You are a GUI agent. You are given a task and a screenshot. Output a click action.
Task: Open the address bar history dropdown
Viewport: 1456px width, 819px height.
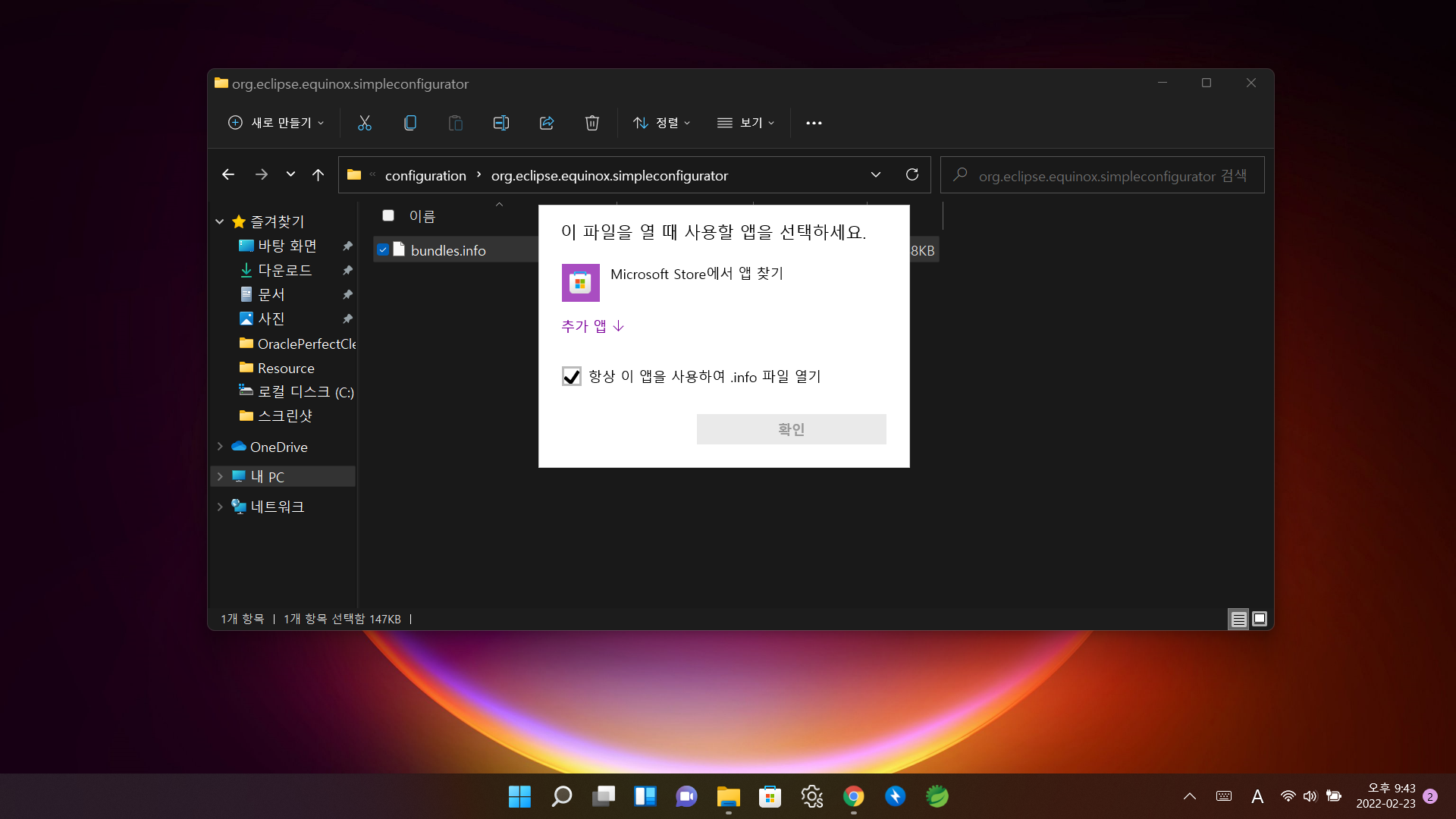(x=876, y=175)
